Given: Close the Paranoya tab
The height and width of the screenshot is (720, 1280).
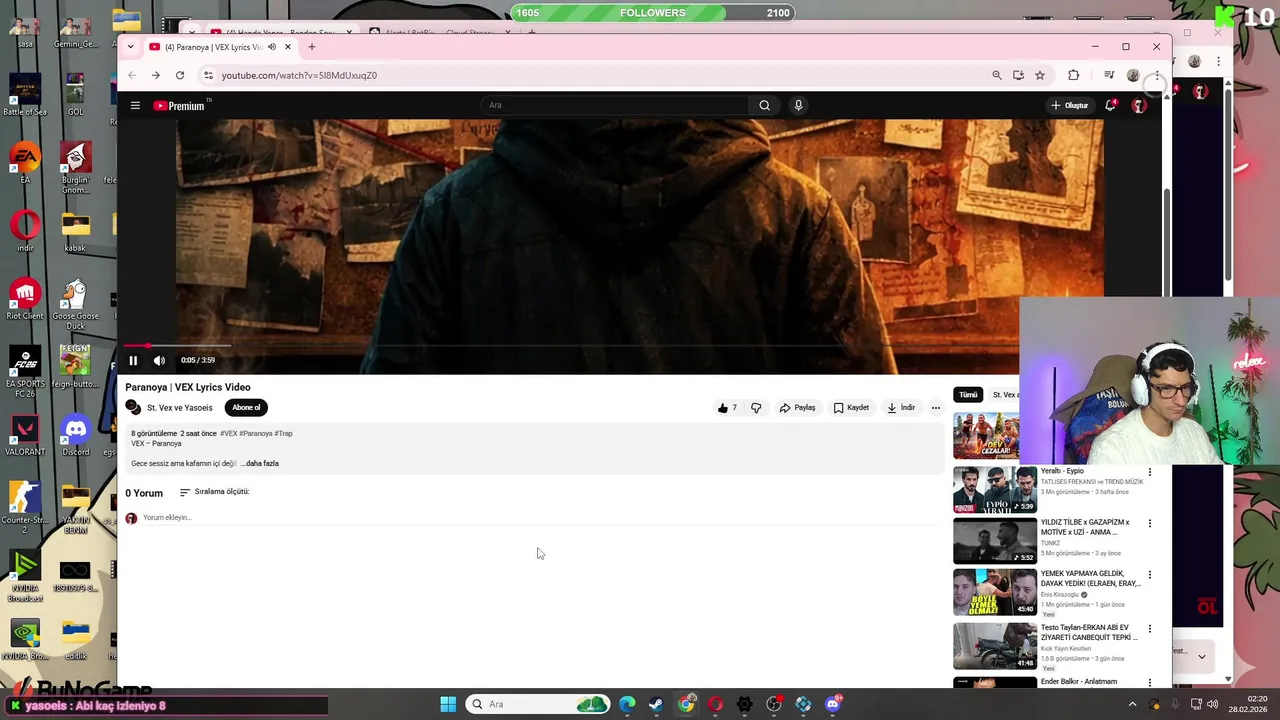Looking at the screenshot, I should pyautogui.click(x=288, y=47).
